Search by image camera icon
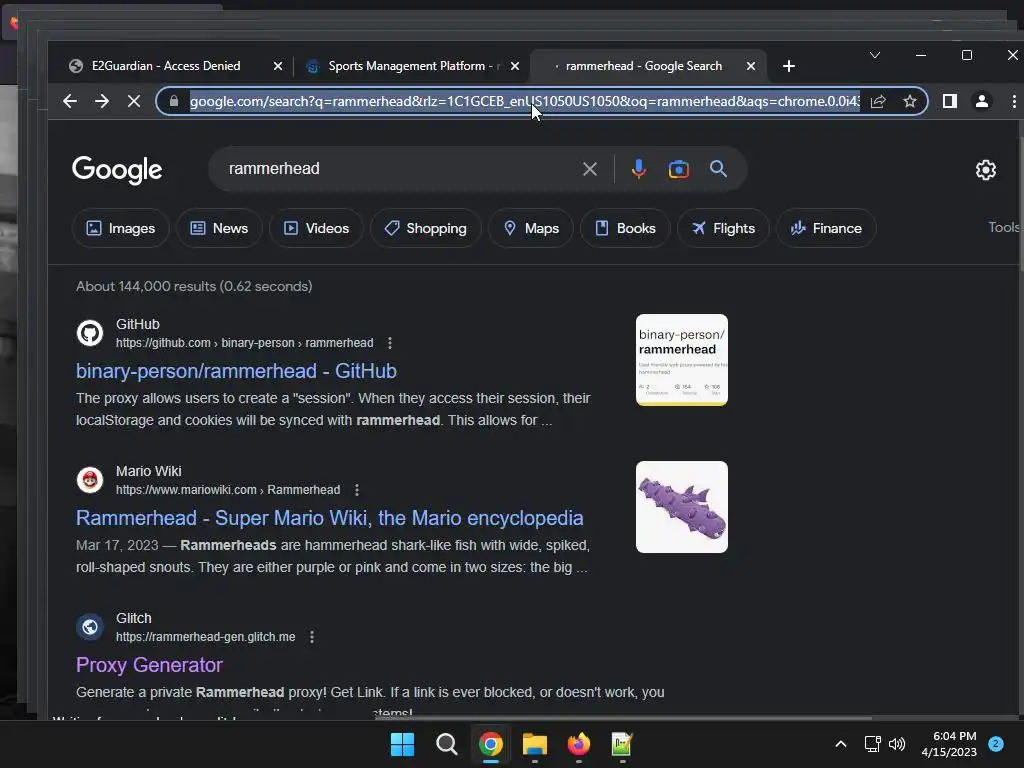 coord(679,169)
